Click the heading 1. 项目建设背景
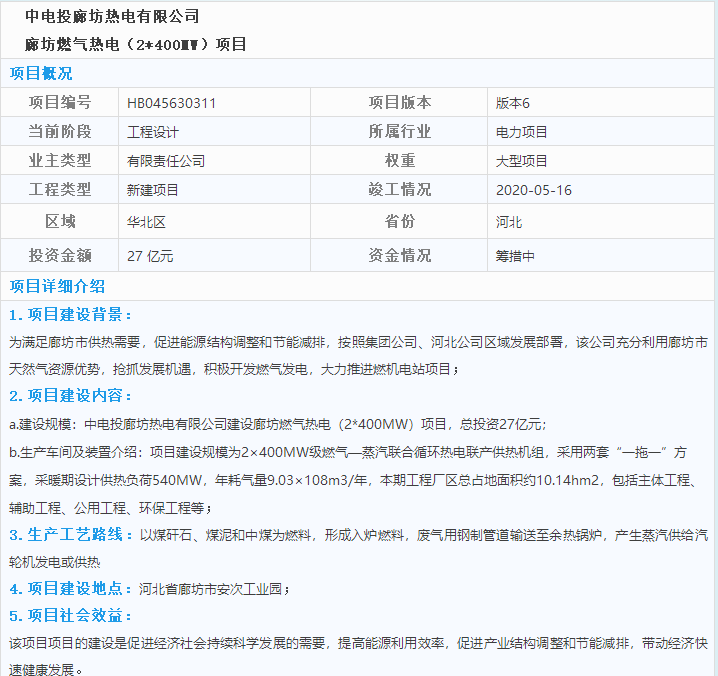The image size is (718, 676). 71,314
